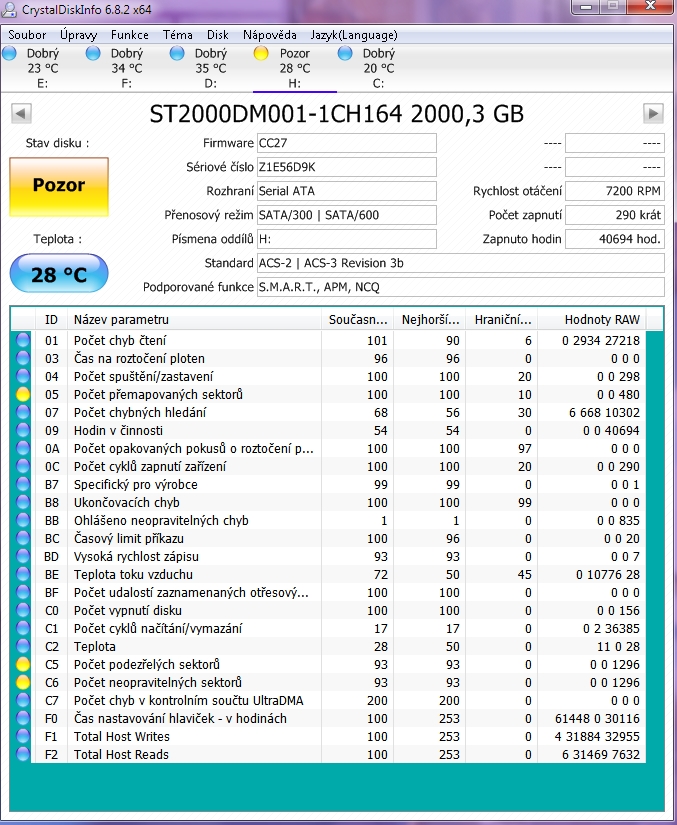677x825 pixels.
Task: Select disk C: with 20 °C
Action: coord(378,68)
